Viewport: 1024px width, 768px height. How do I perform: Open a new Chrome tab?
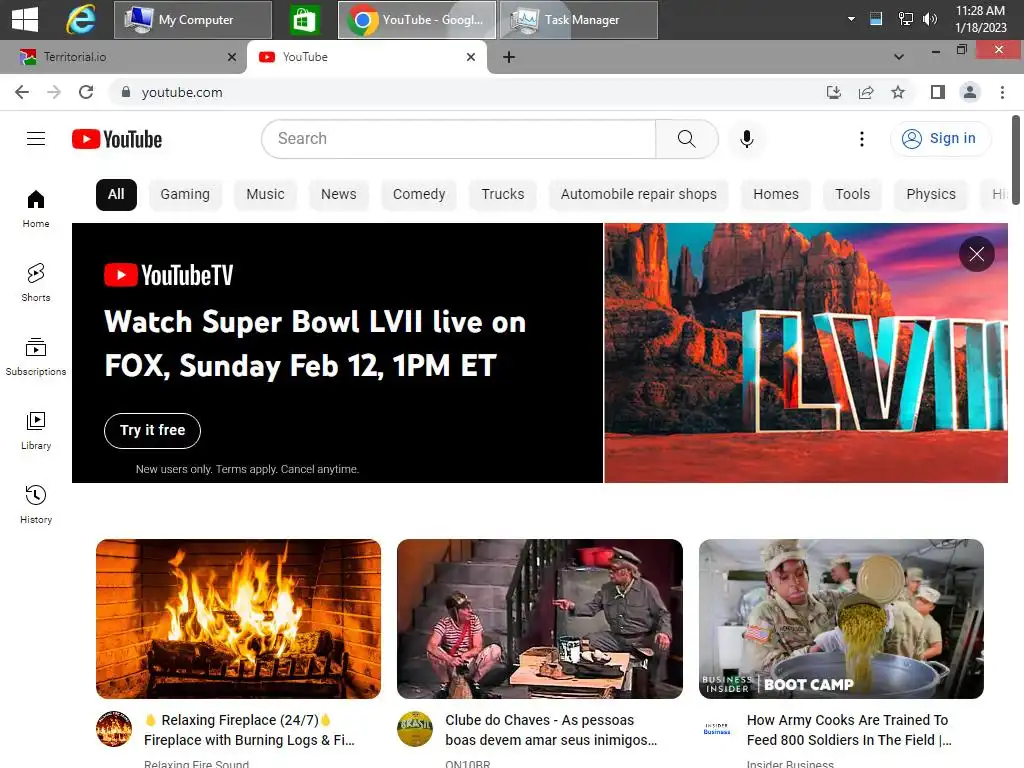tap(509, 57)
